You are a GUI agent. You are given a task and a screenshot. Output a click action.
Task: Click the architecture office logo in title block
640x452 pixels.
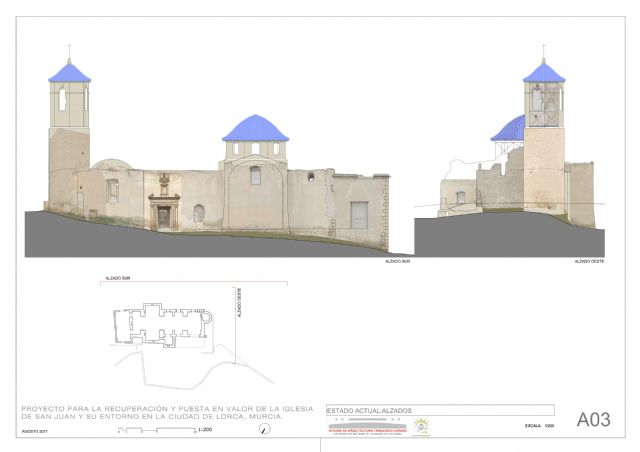pyautogui.click(x=368, y=427)
